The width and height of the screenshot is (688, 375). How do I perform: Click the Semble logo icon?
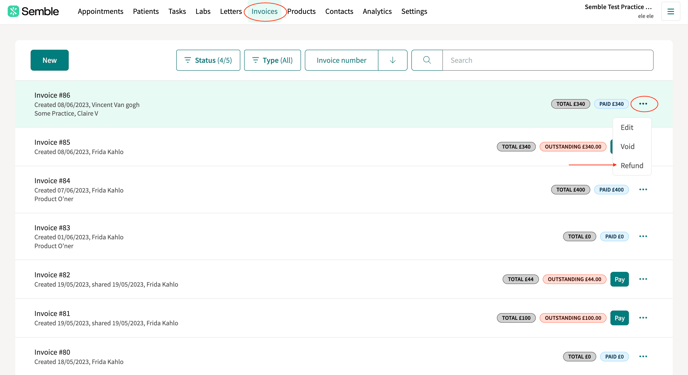(13, 11)
